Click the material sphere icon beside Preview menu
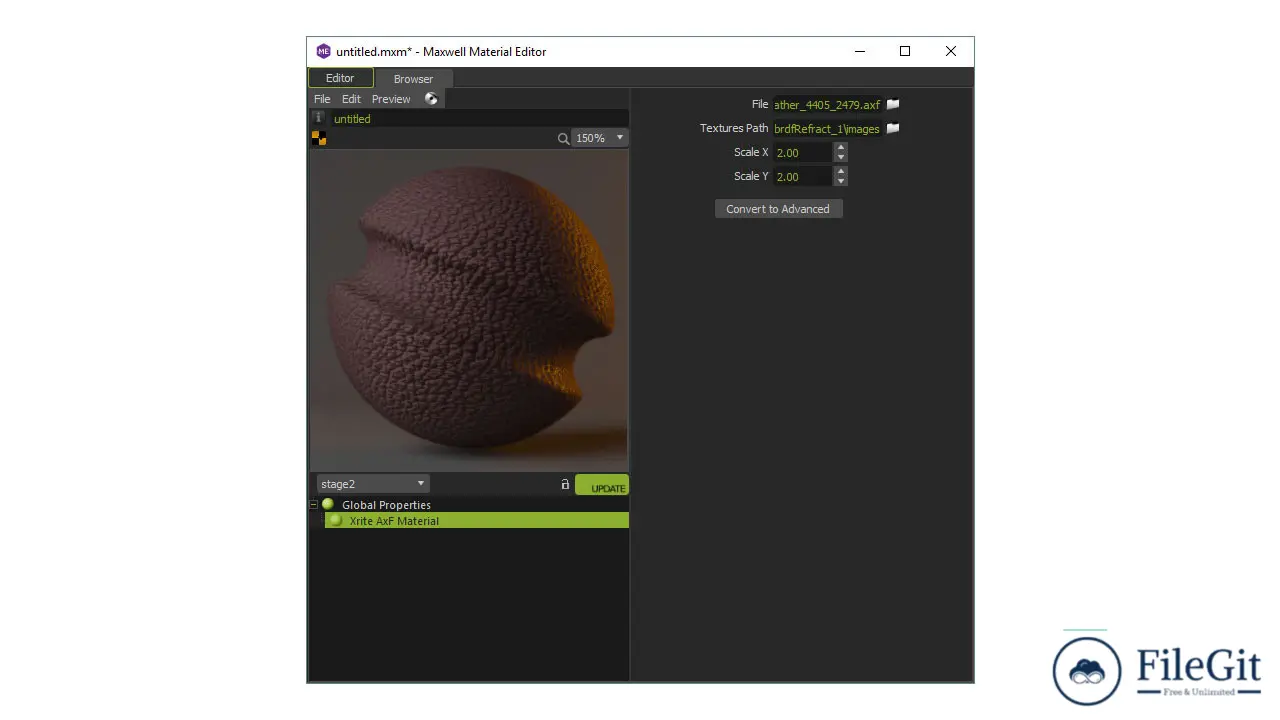This screenshot has height=720, width=1280. [x=431, y=99]
